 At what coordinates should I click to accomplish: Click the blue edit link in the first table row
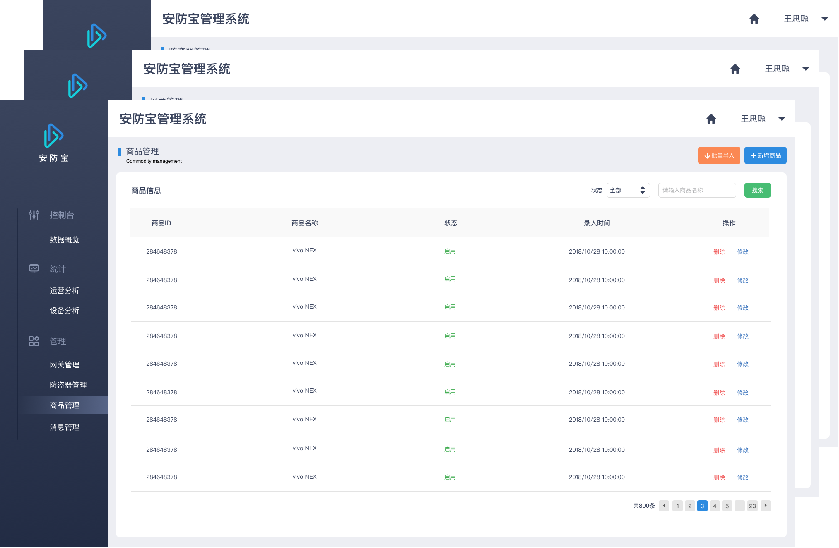(x=742, y=252)
